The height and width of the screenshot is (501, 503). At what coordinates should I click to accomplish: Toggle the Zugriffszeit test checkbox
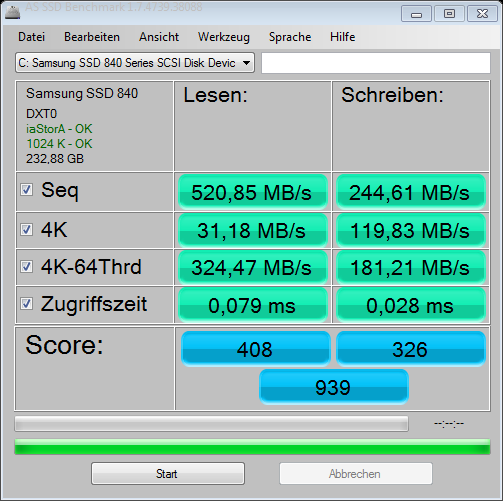tap(26, 303)
